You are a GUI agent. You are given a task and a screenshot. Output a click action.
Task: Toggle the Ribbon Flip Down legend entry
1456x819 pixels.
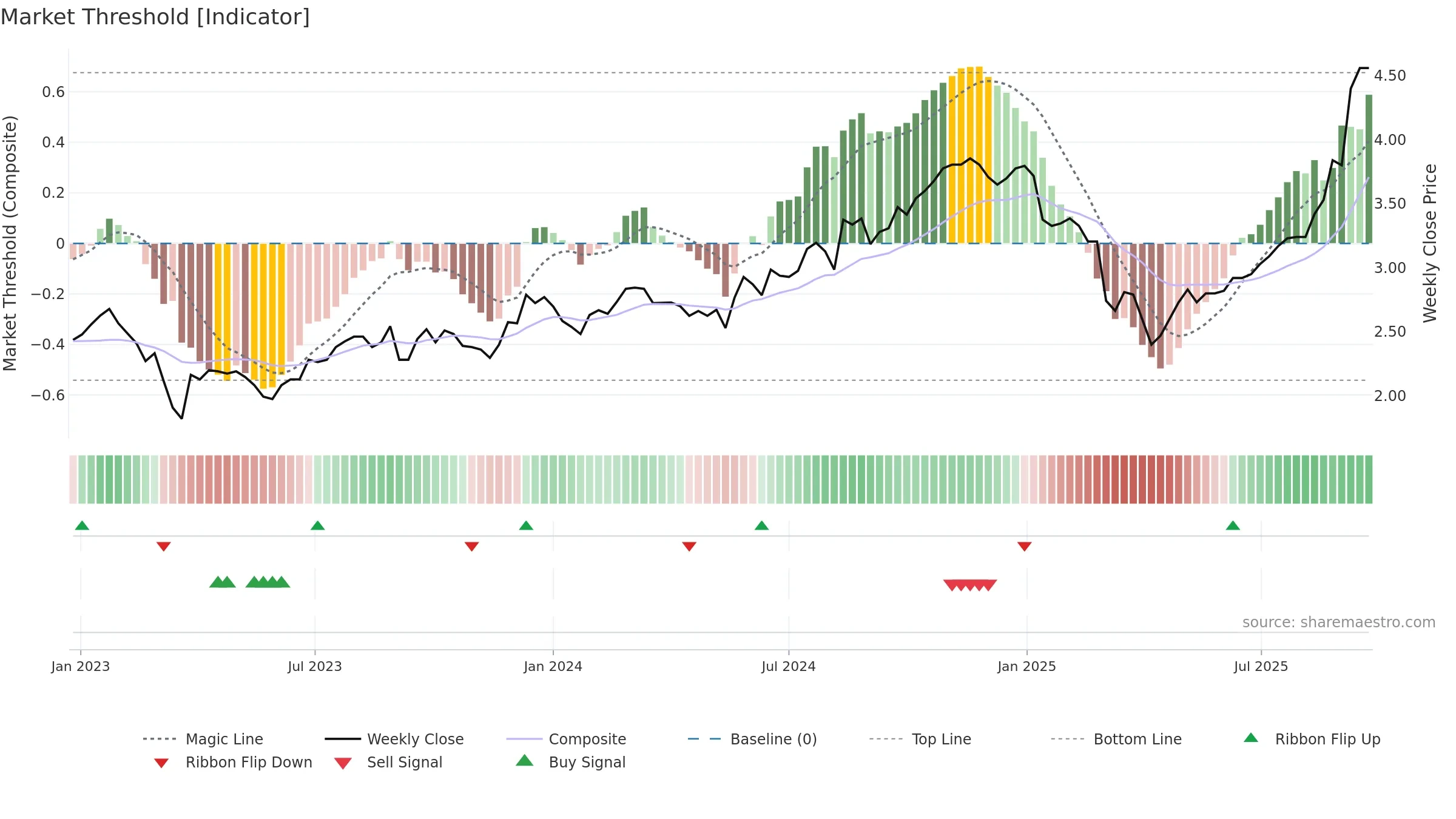pos(232,762)
